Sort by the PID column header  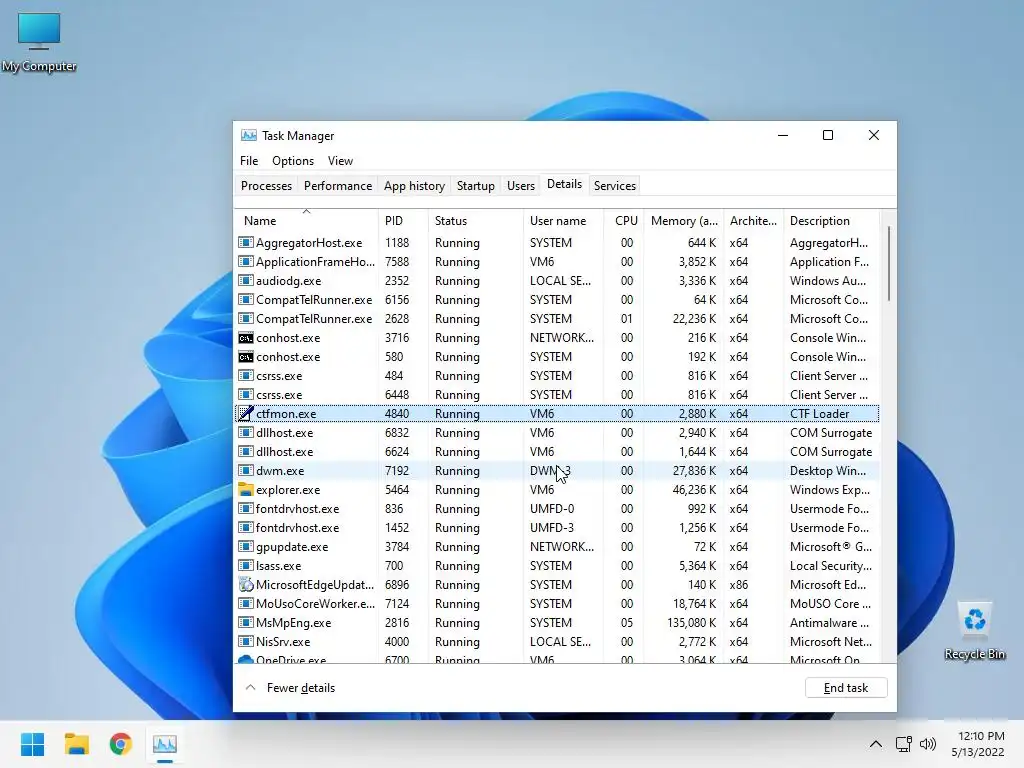(x=403, y=220)
